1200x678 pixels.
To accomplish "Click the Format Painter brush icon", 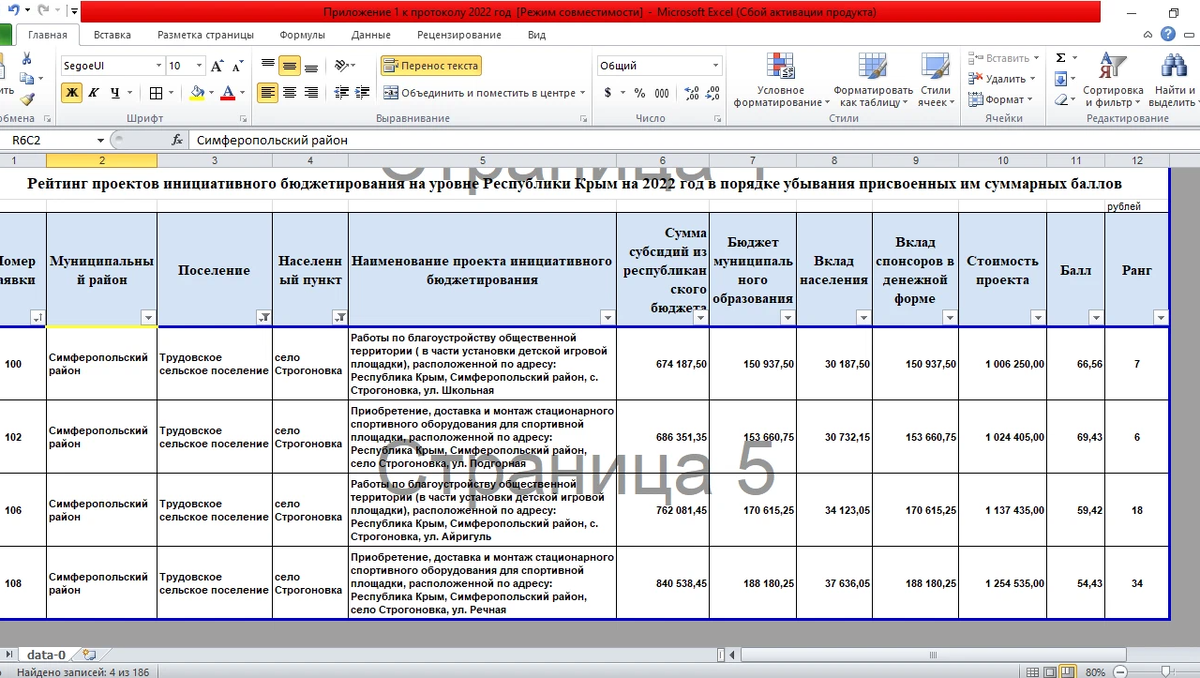I will point(28,98).
